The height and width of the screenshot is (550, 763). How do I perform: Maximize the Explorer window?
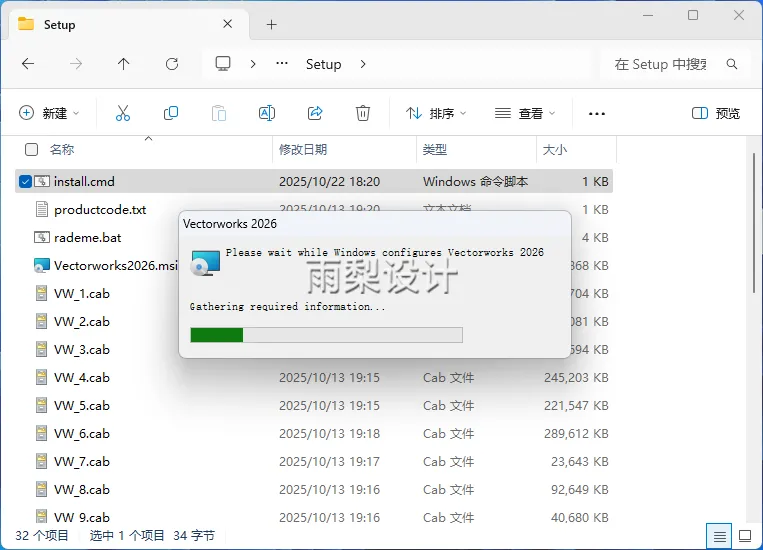(x=693, y=15)
